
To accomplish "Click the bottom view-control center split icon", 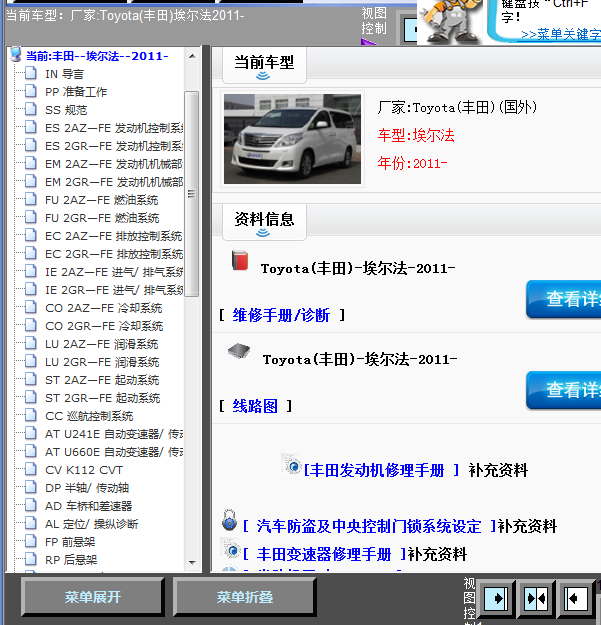I will [x=536, y=598].
